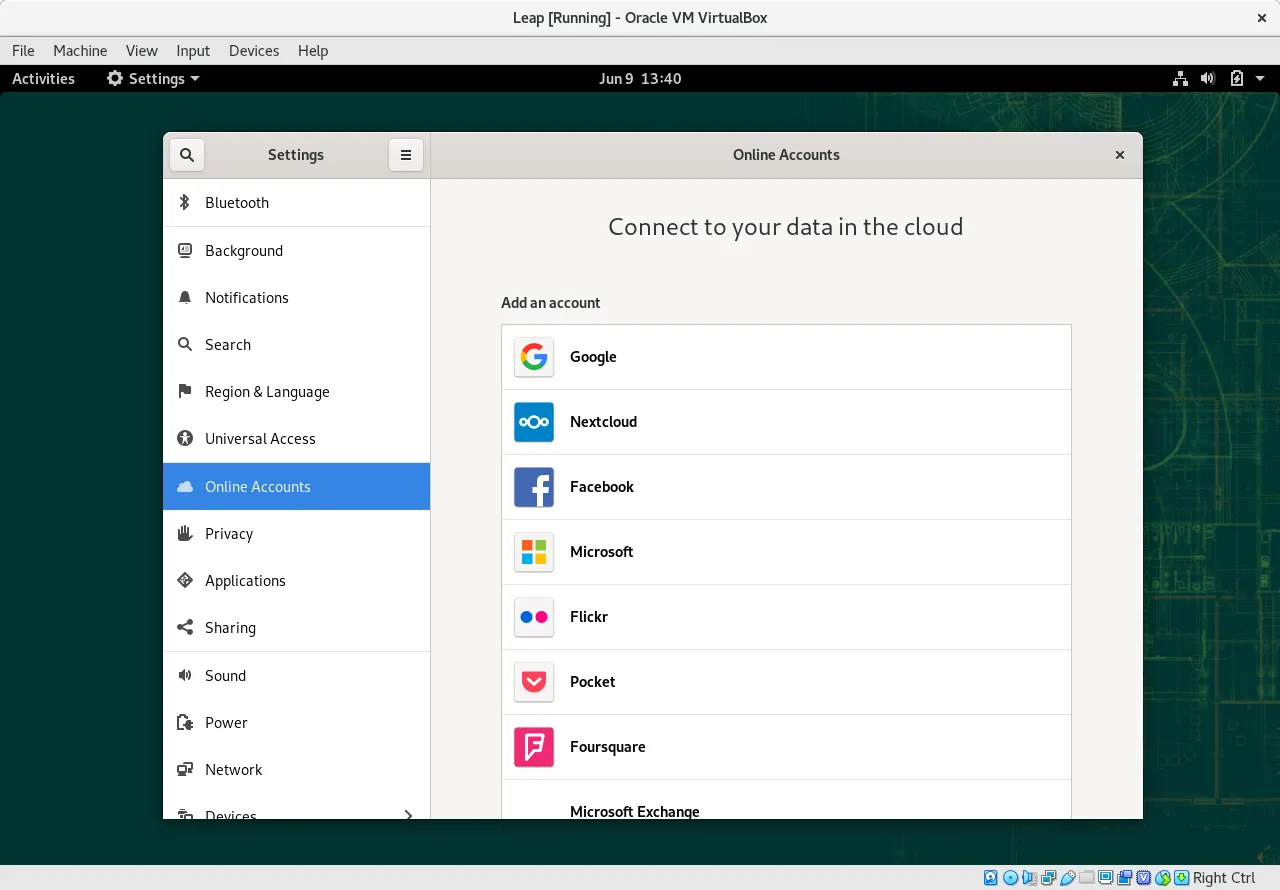The width and height of the screenshot is (1280, 890).
Task: Click the network adapters status icon
Action: point(1048,877)
